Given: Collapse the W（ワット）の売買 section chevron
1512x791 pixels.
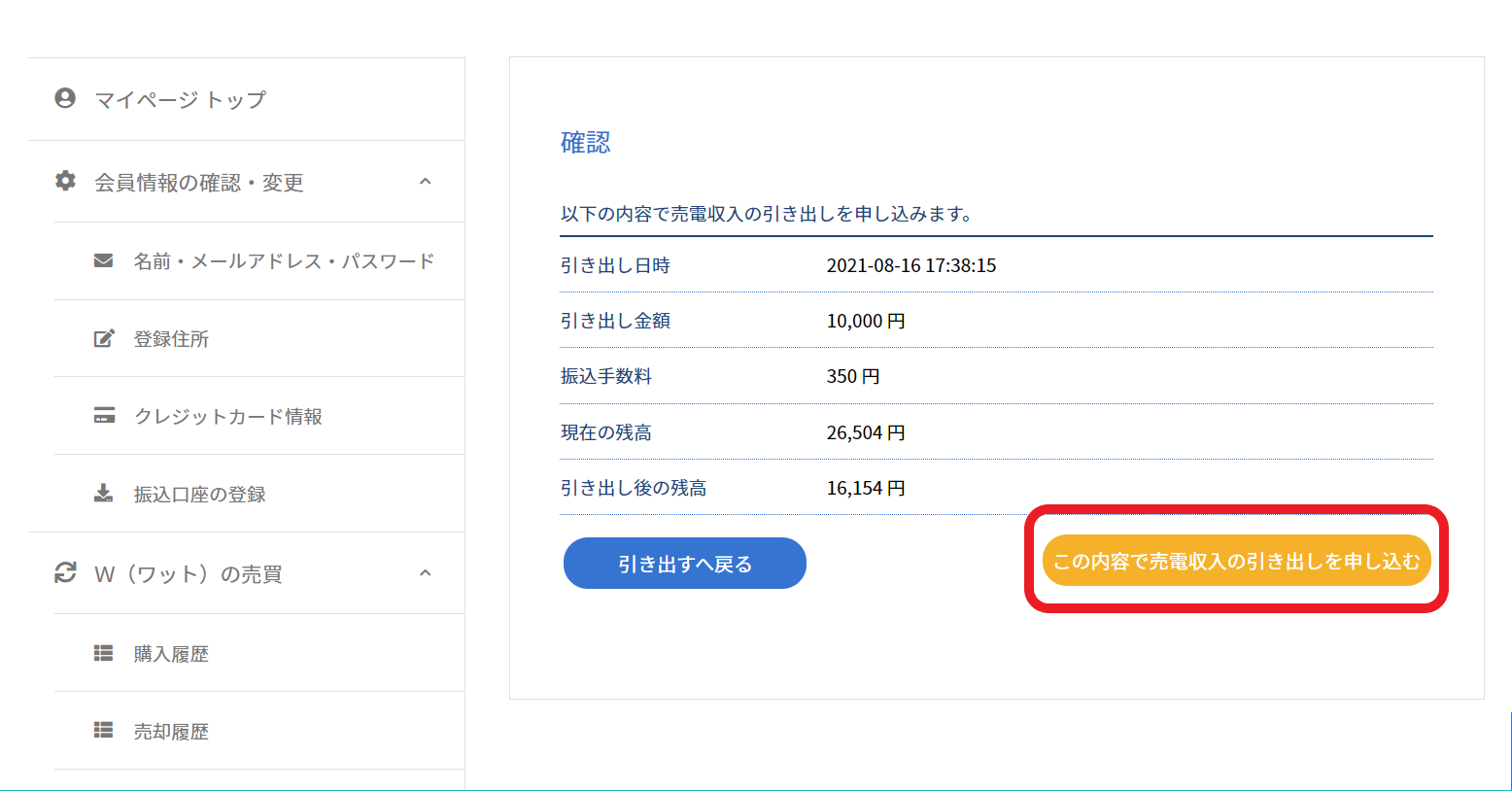Looking at the screenshot, I should point(425,573).
